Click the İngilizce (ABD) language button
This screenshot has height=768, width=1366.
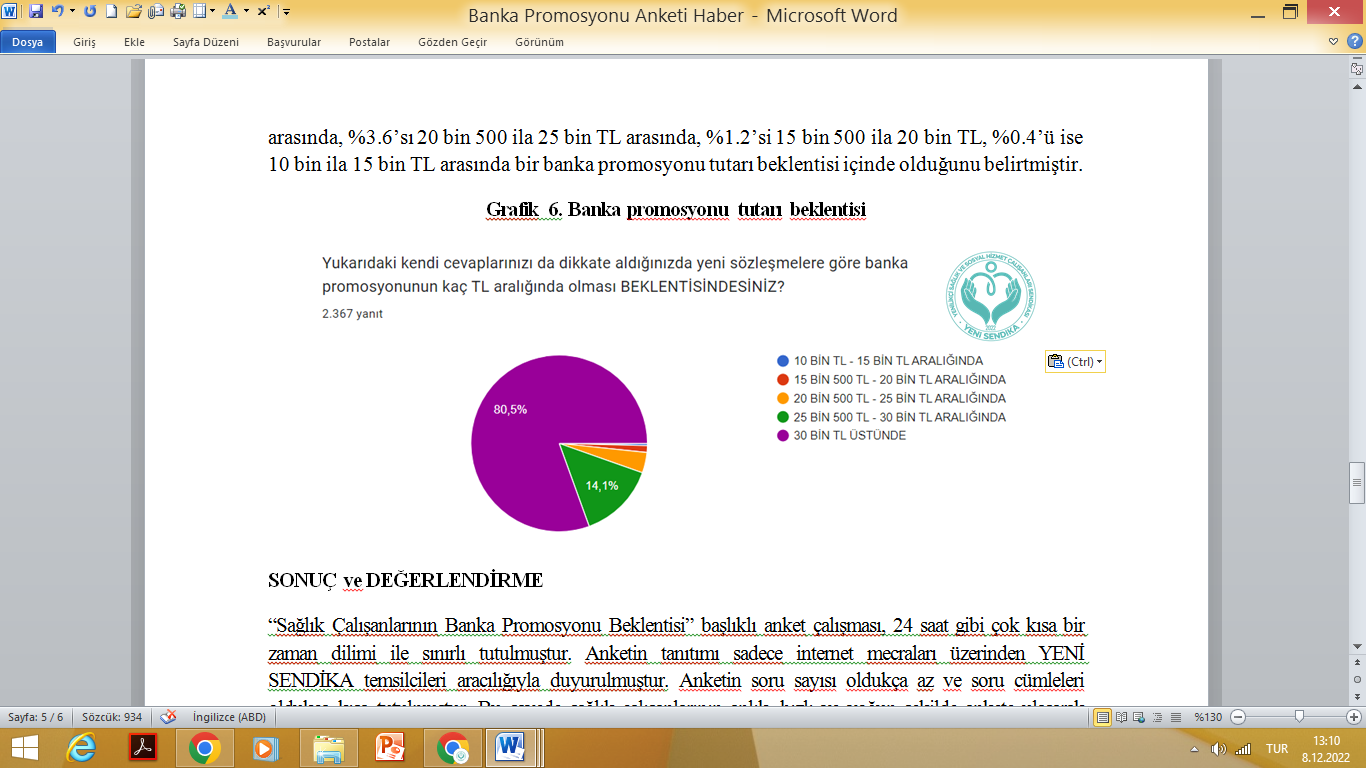[x=229, y=717]
